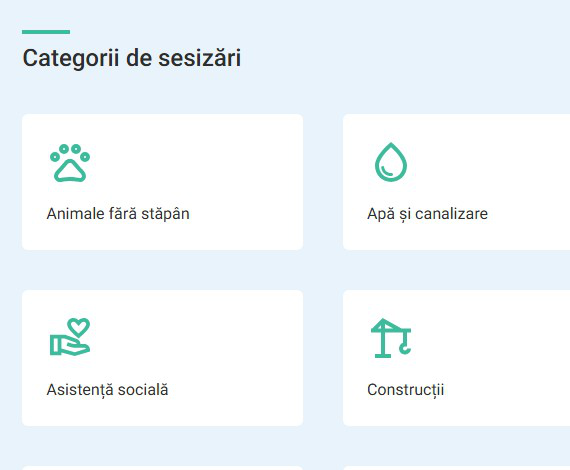Click the water drop icon
The image size is (570, 470).
click(x=391, y=162)
